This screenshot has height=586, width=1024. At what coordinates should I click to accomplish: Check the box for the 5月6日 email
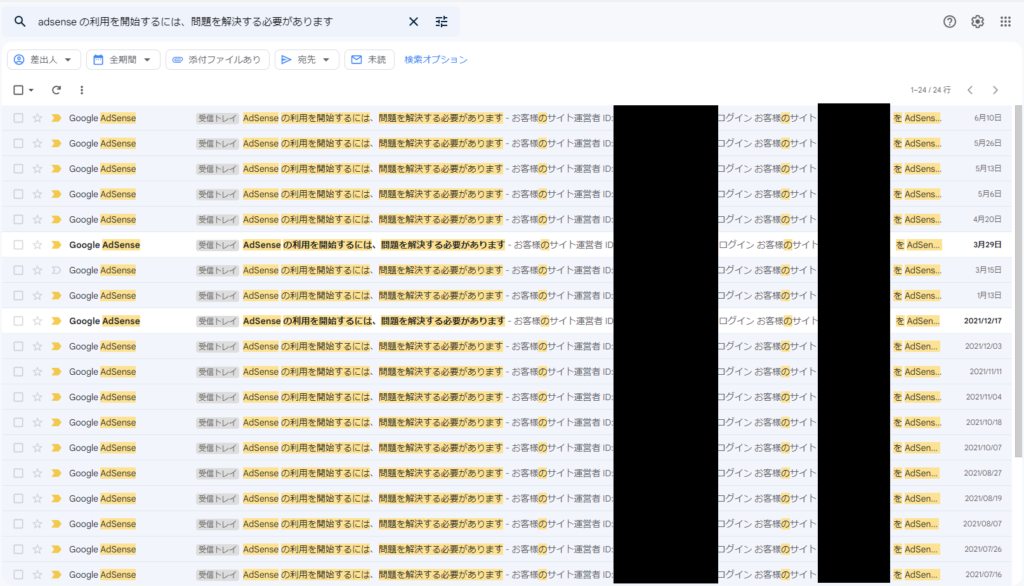(18, 194)
